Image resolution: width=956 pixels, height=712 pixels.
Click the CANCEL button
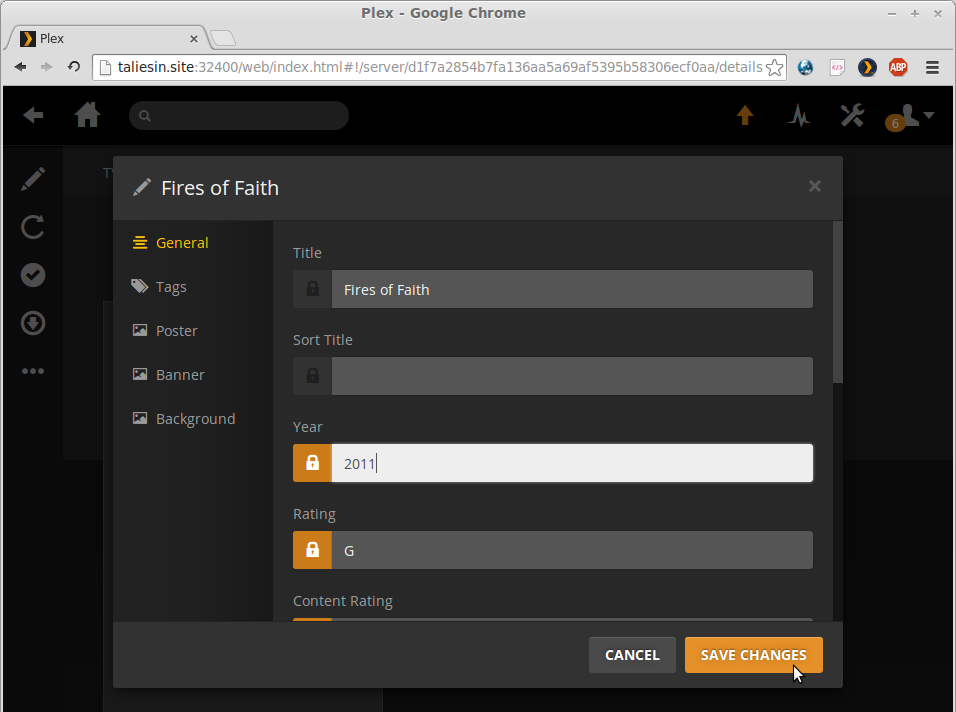[632, 655]
